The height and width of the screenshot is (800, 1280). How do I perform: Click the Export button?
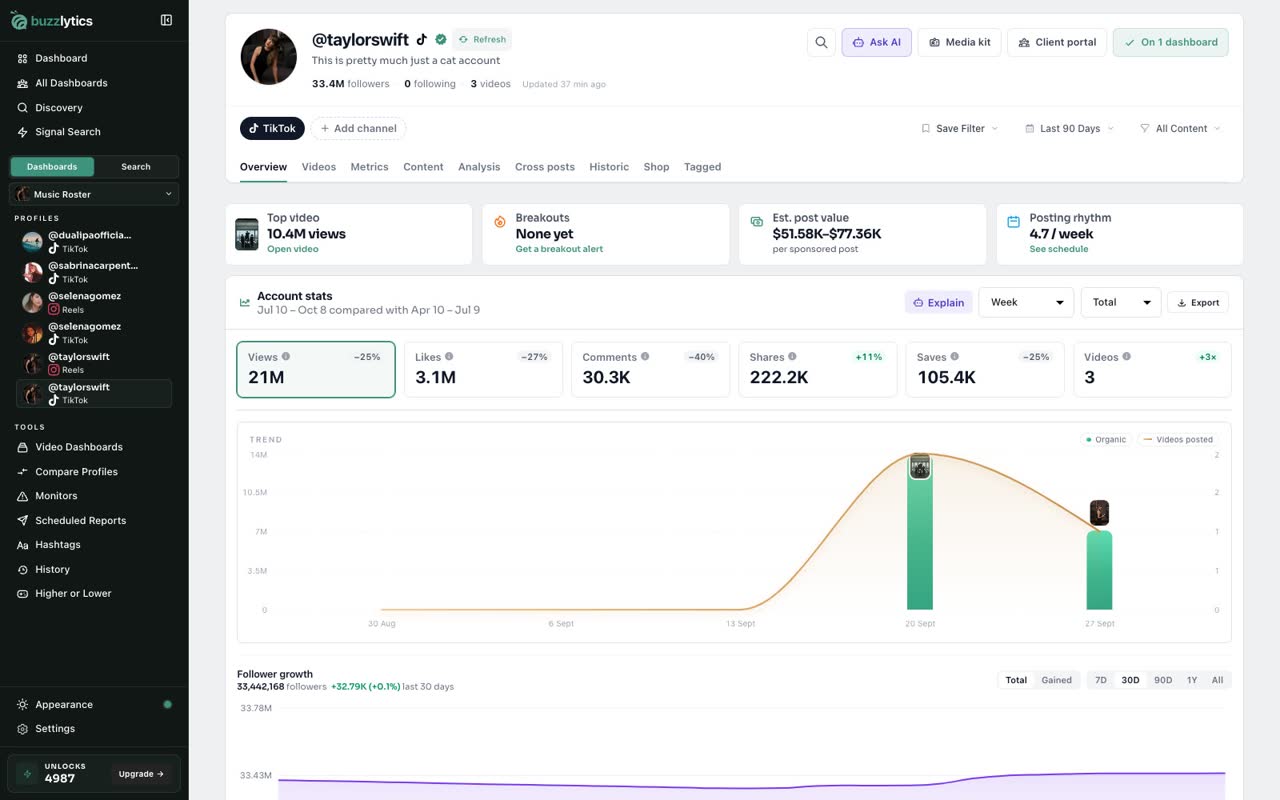click(x=1198, y=302)
